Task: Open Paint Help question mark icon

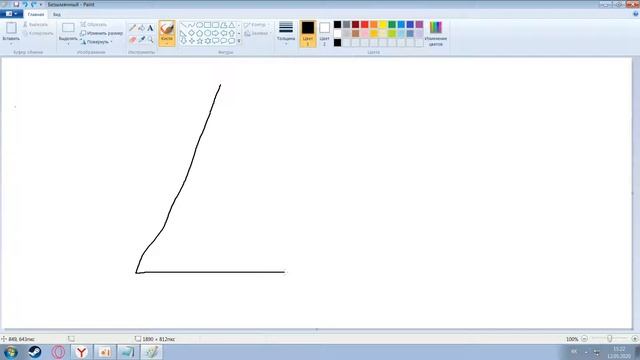Action: (x=636, y=14)
